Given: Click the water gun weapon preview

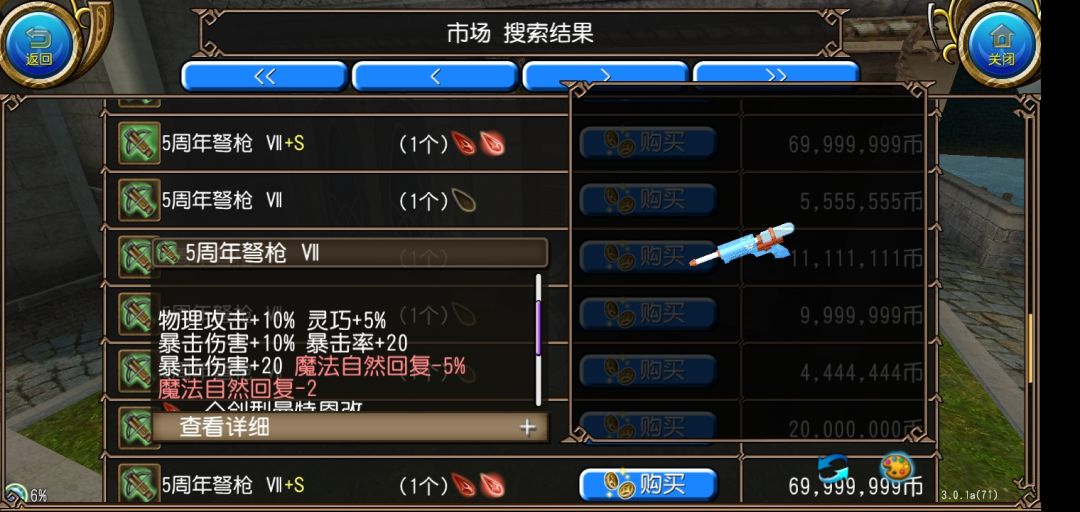Looking at the screenshot, I should coord(742,245).
